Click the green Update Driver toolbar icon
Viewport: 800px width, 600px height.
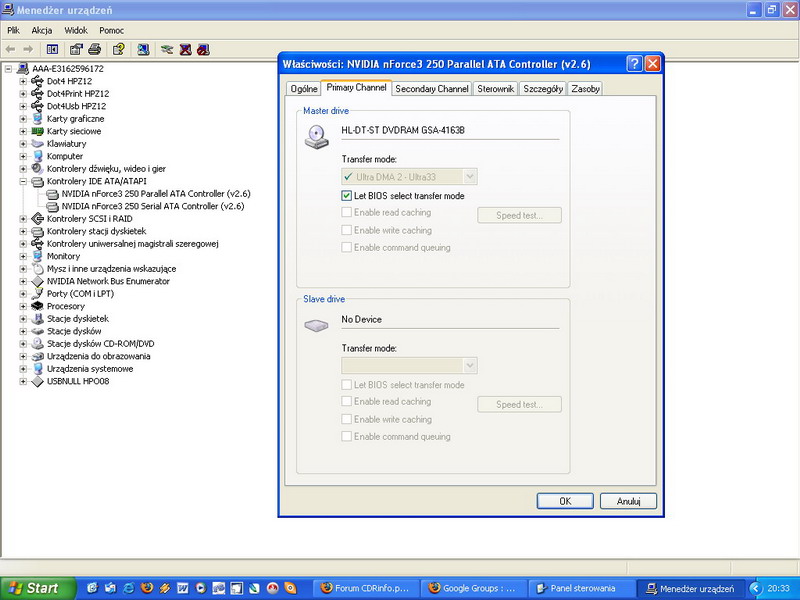(x=167, y=49)
